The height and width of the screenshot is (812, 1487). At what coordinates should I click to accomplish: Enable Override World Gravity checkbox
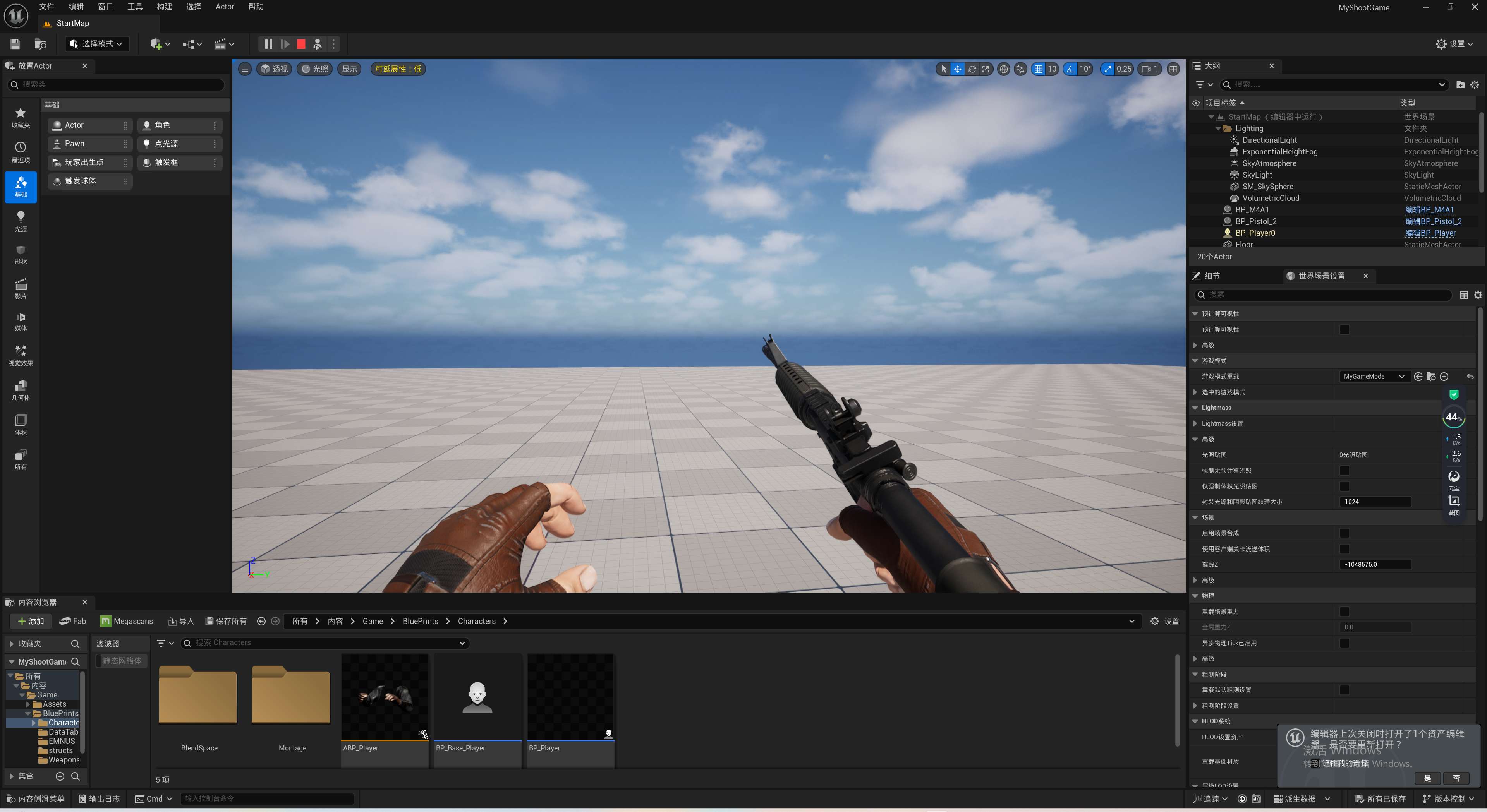tap(1344, 612)
